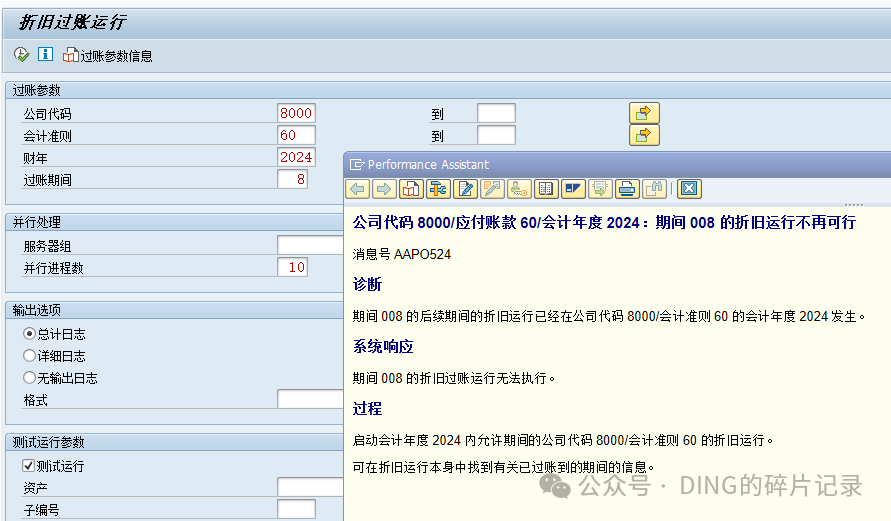The image size is (891, 521).
Task: Go forward in Performance Assistant
Action: [x=385, y=189]
